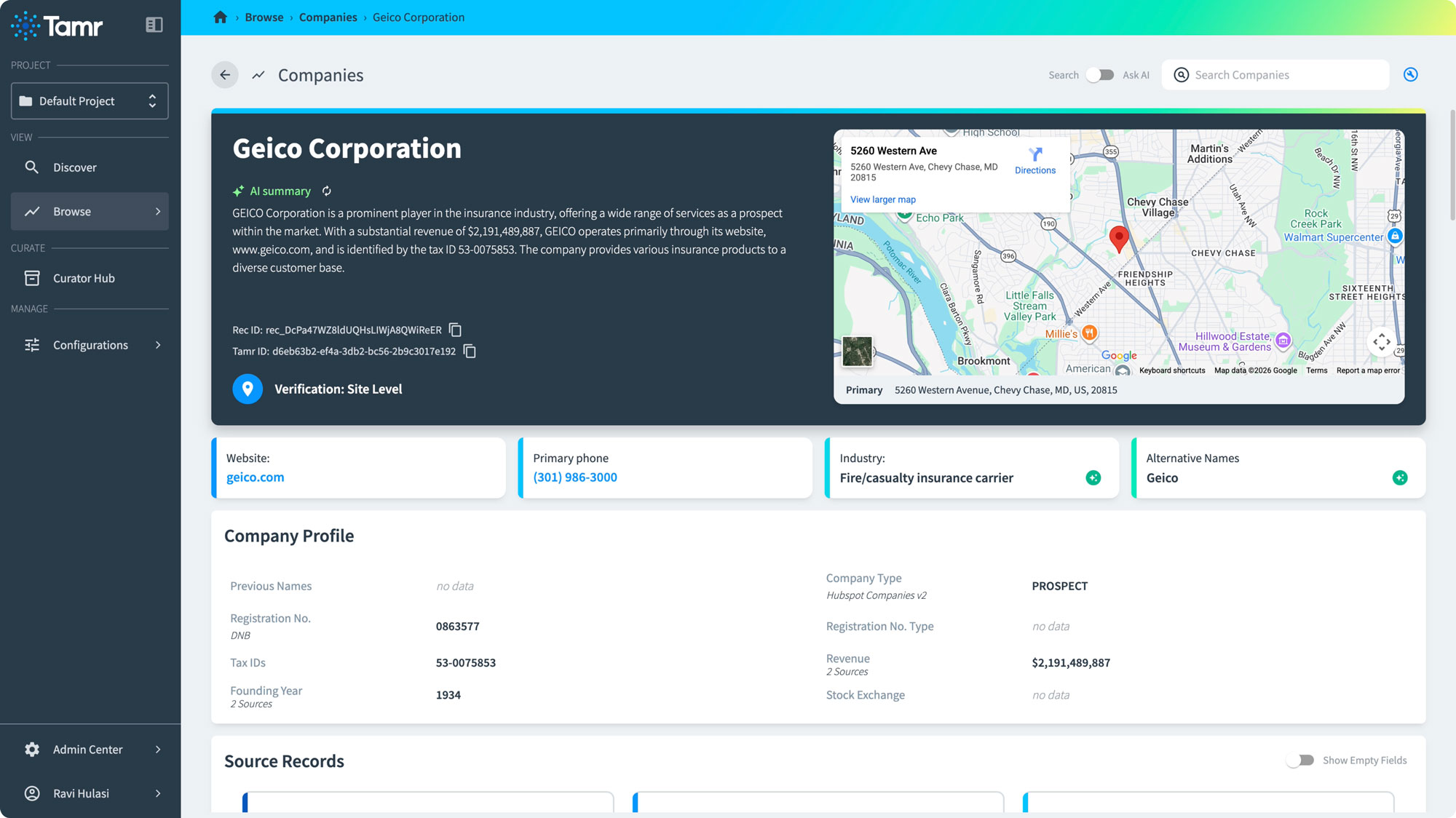
Task: Click View larger map link
Action: pos(882,199)
